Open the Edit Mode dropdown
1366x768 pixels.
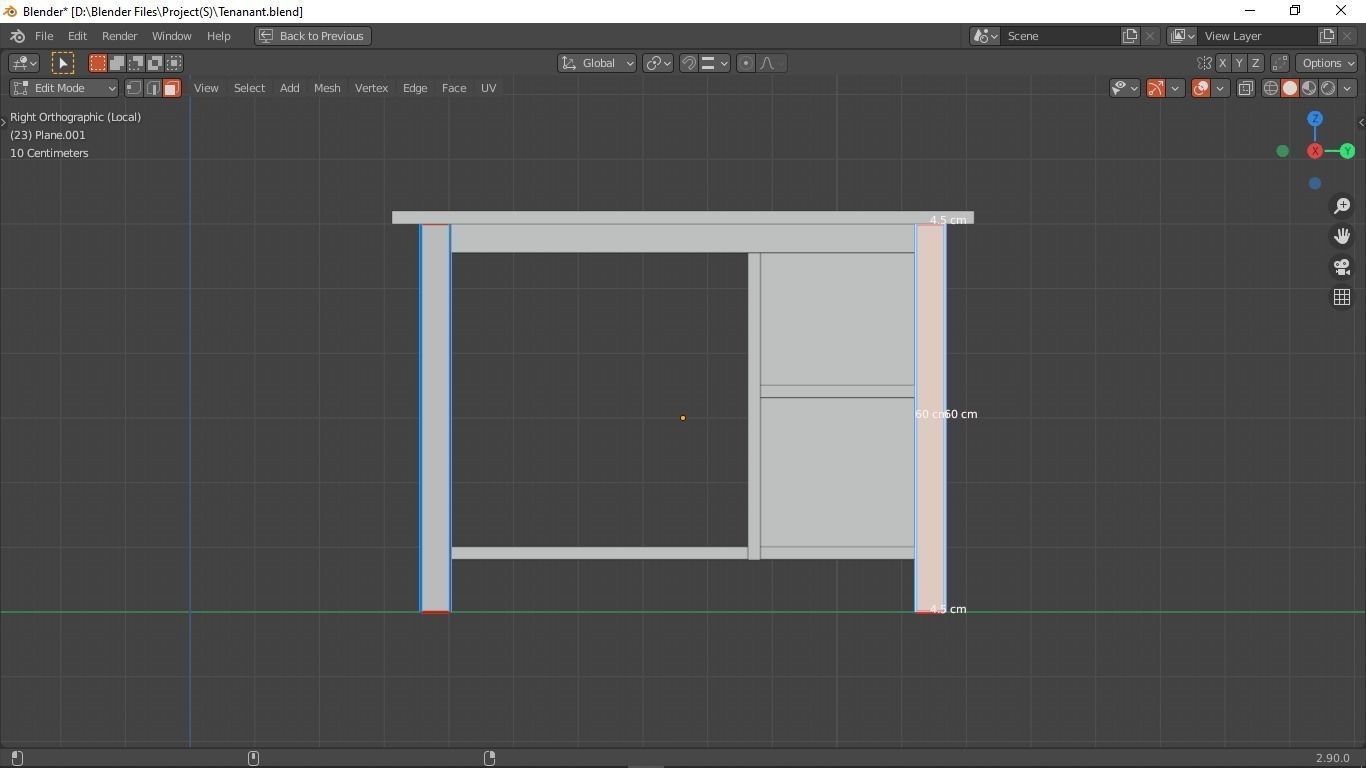pyautogui.click(x=64, y=88)
